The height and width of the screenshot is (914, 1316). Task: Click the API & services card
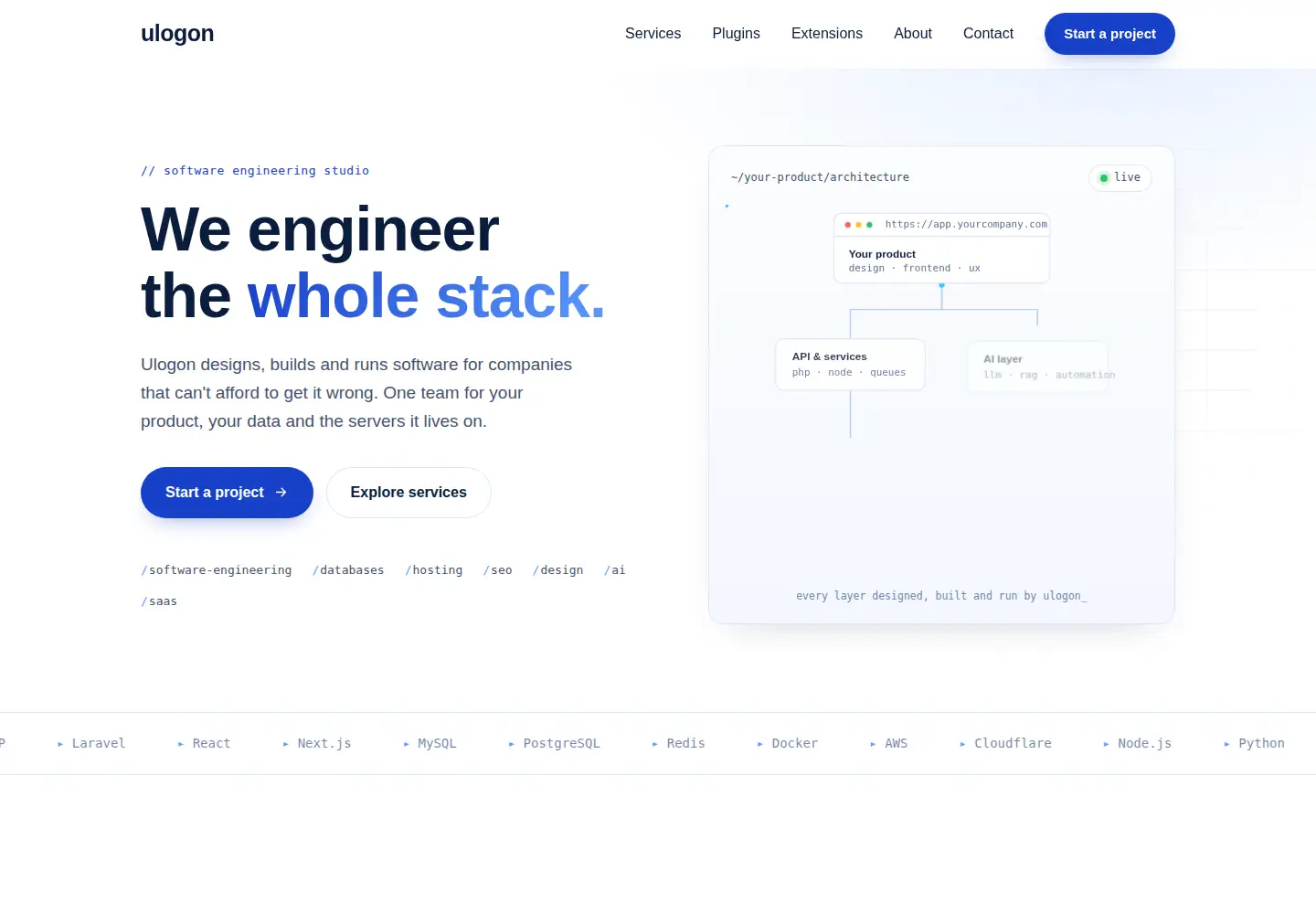point(850,365)
